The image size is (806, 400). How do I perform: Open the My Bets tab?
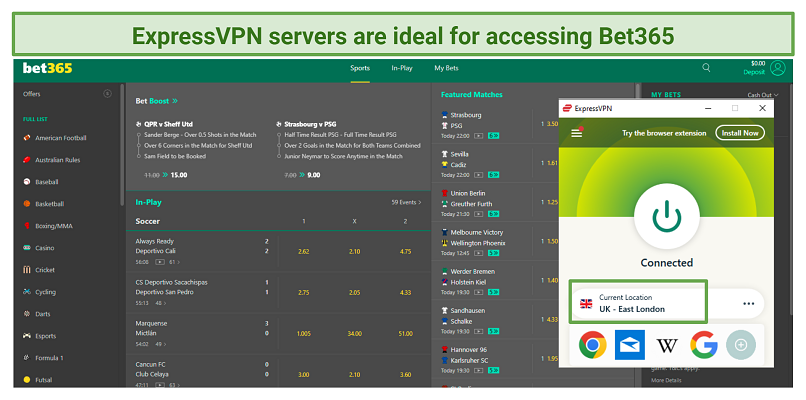pyautogui.click(x=446, y=68)
